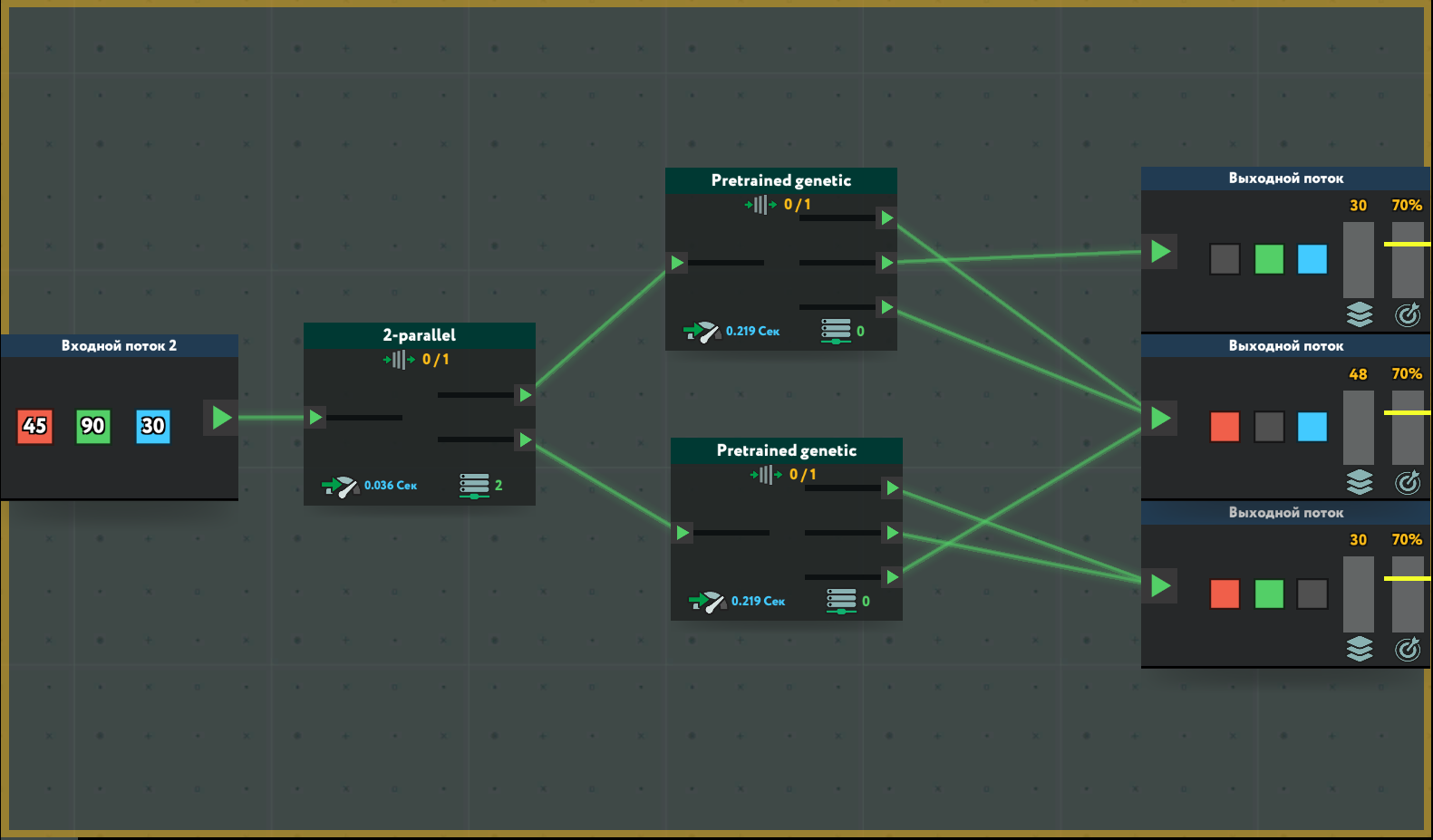Click the target icon in the middle Выходной поток

click(x=1408, y=482)
